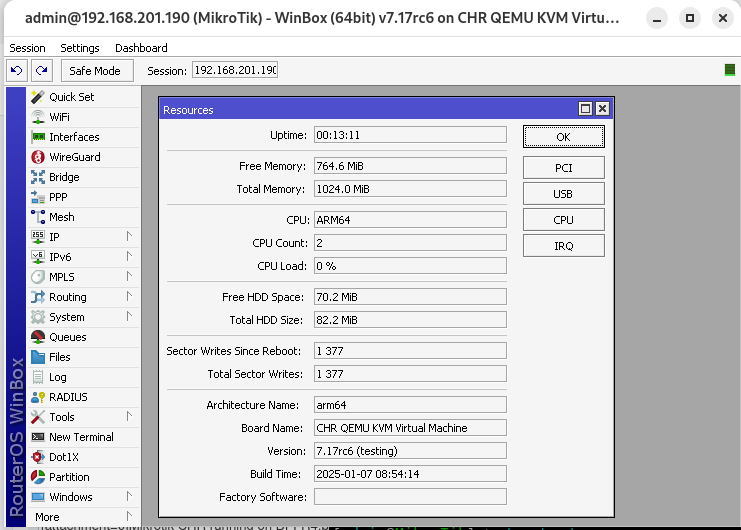Click the Windows menu icon

tap(38, 497)
